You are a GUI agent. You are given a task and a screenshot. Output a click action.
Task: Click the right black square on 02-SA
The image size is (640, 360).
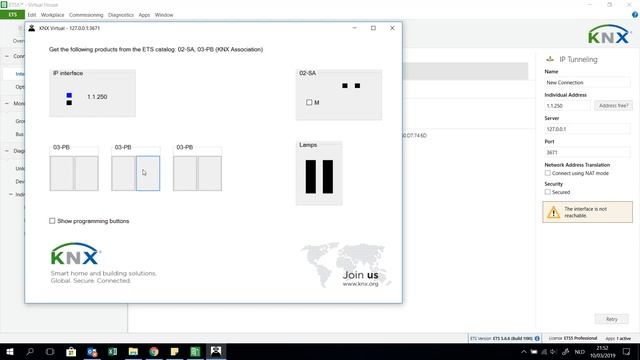358,86
